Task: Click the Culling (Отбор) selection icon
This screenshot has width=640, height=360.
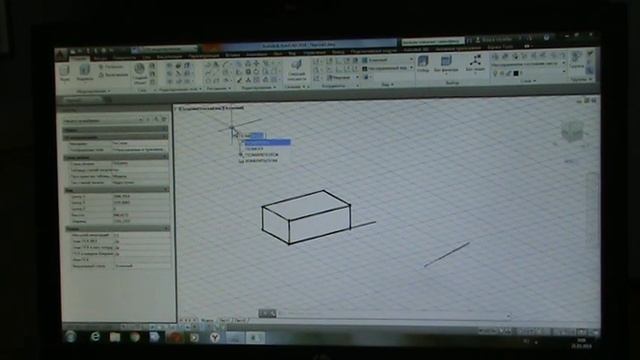Action: point(423,64)
